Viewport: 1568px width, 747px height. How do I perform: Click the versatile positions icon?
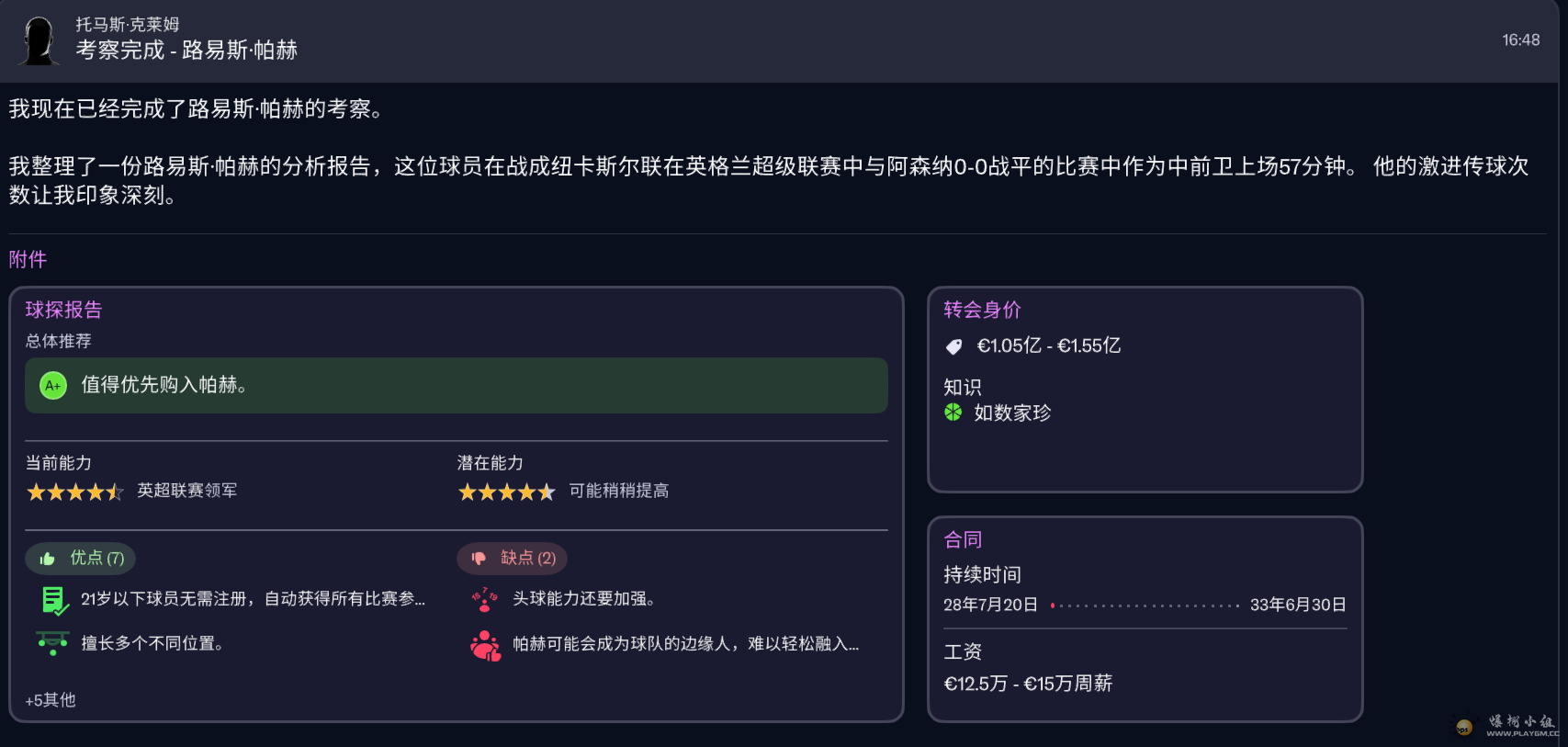(53, 643)
